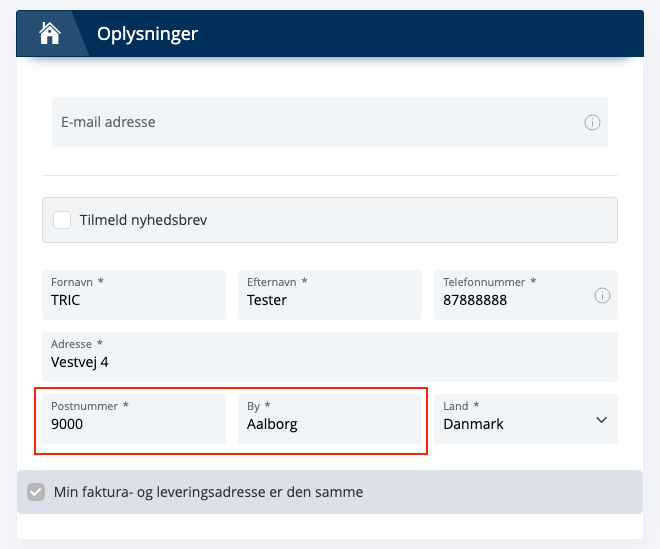Tick the Tilmeld nyhedsbrev checkbox
The height and width of the screenshot is (549, 660).
click(x=62, y=220)
